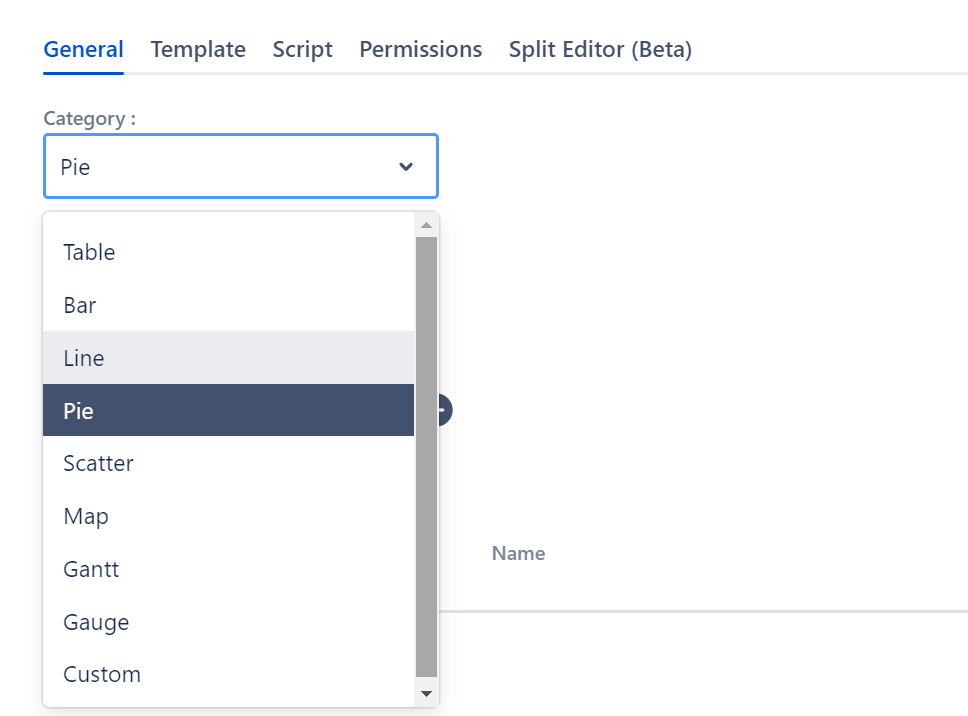Select the Map category
The height and width of the screenshot is (716, 968).
point(228,516)
